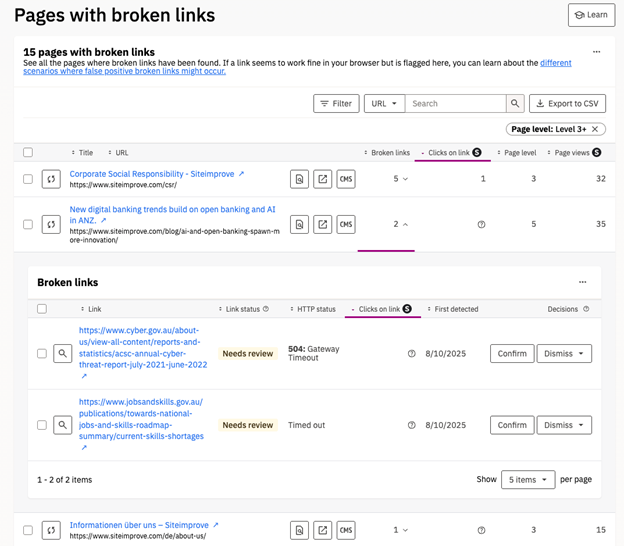Open three-dot menu of Broken links panel

583,282
